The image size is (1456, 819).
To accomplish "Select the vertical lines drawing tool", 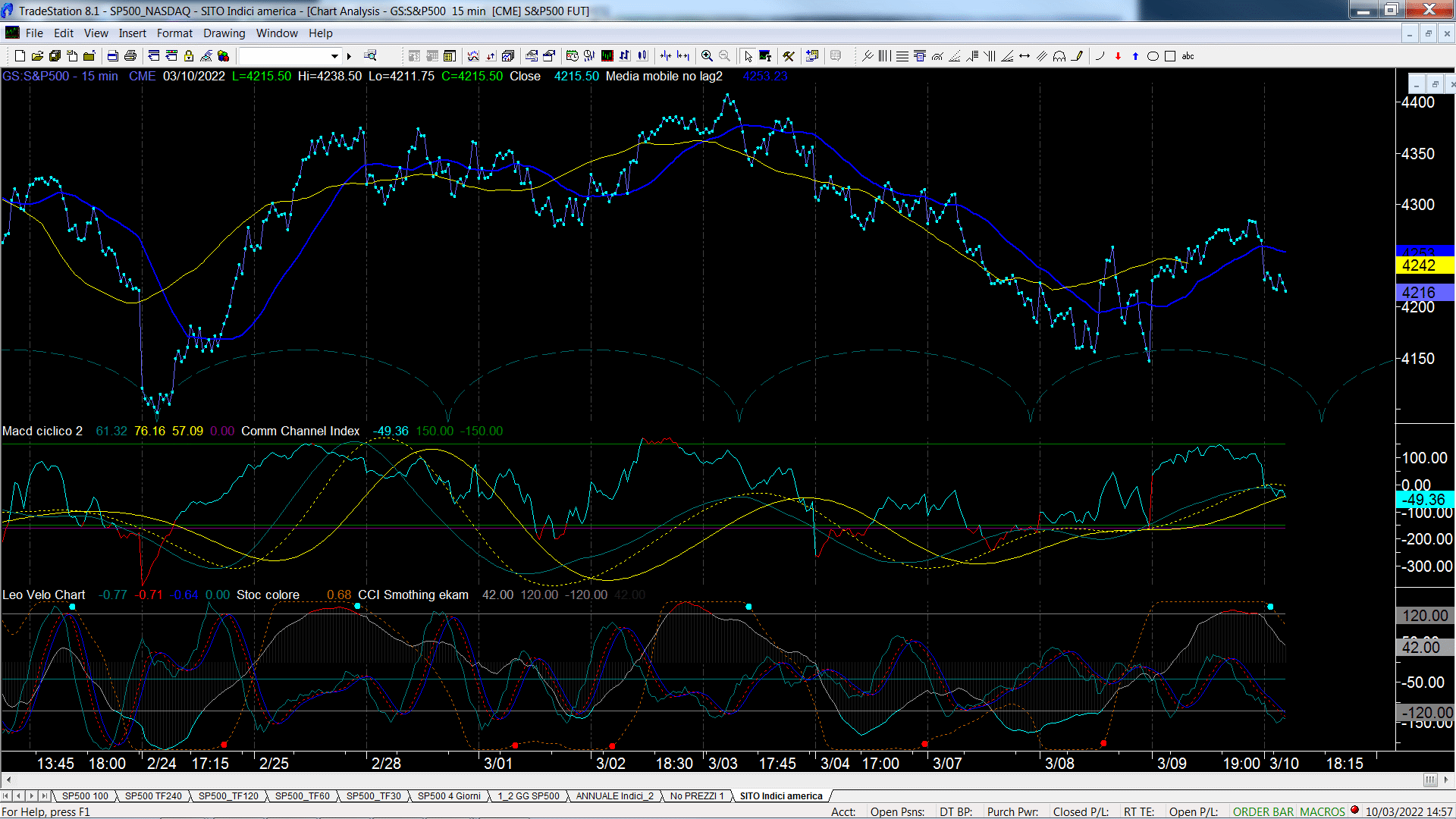I will [885, 56].
